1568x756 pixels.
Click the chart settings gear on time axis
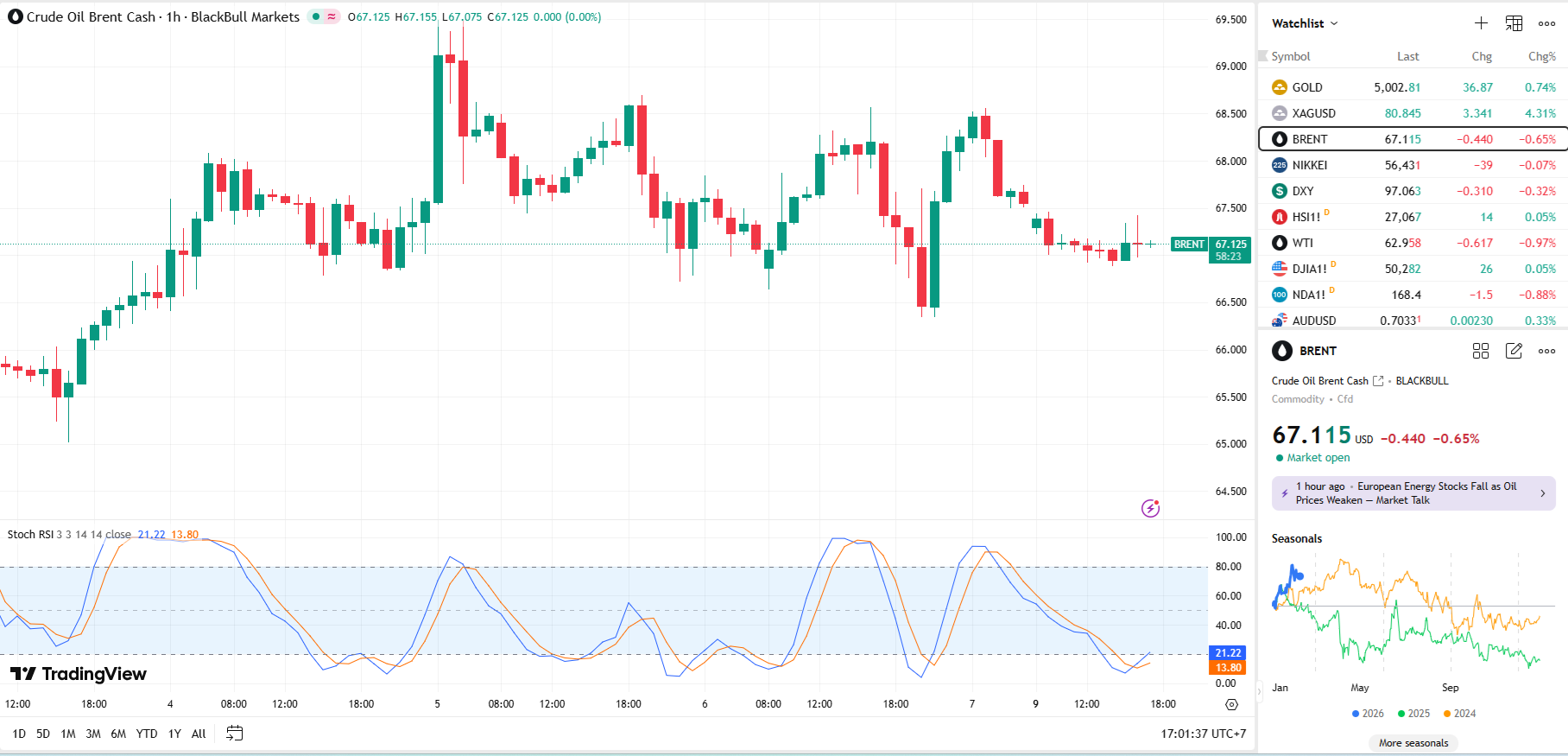click(x=1231, y=704)
